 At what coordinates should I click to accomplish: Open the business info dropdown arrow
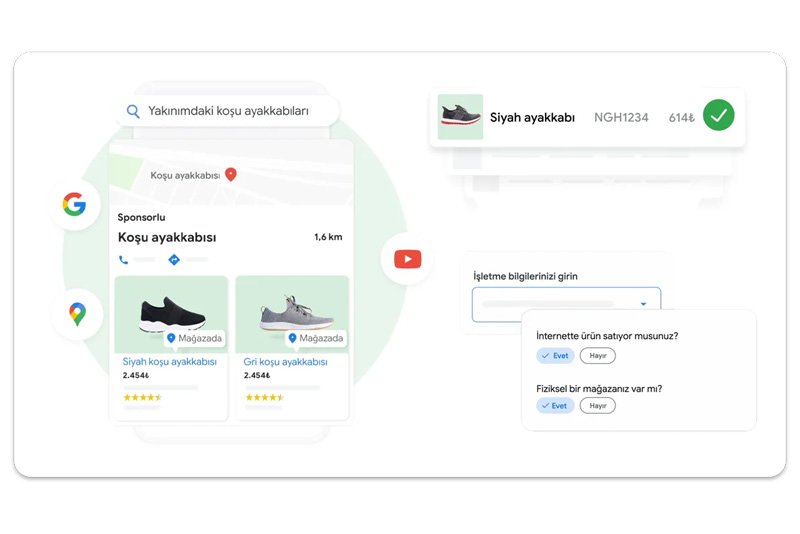[643, 304]
